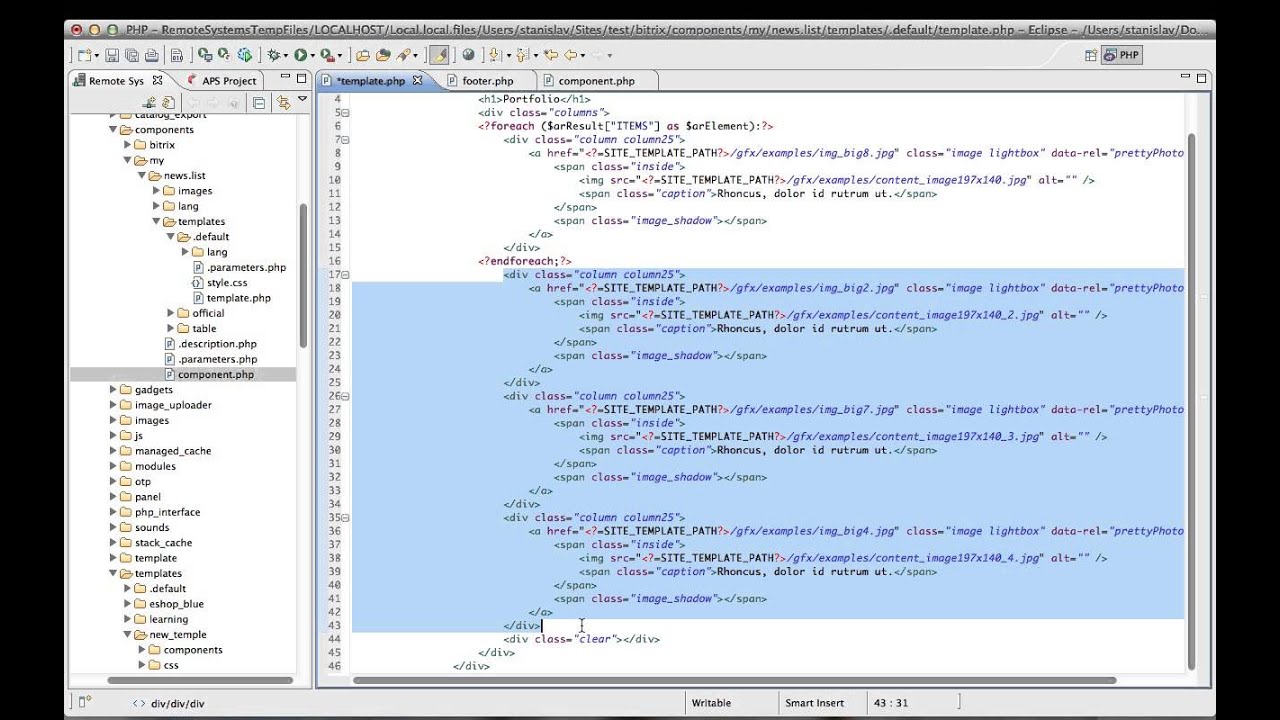The width and height of the screenshot is (1280, 720).
Task: Click the editor horizontal scrollbar
Action: (x=735, y=680)
